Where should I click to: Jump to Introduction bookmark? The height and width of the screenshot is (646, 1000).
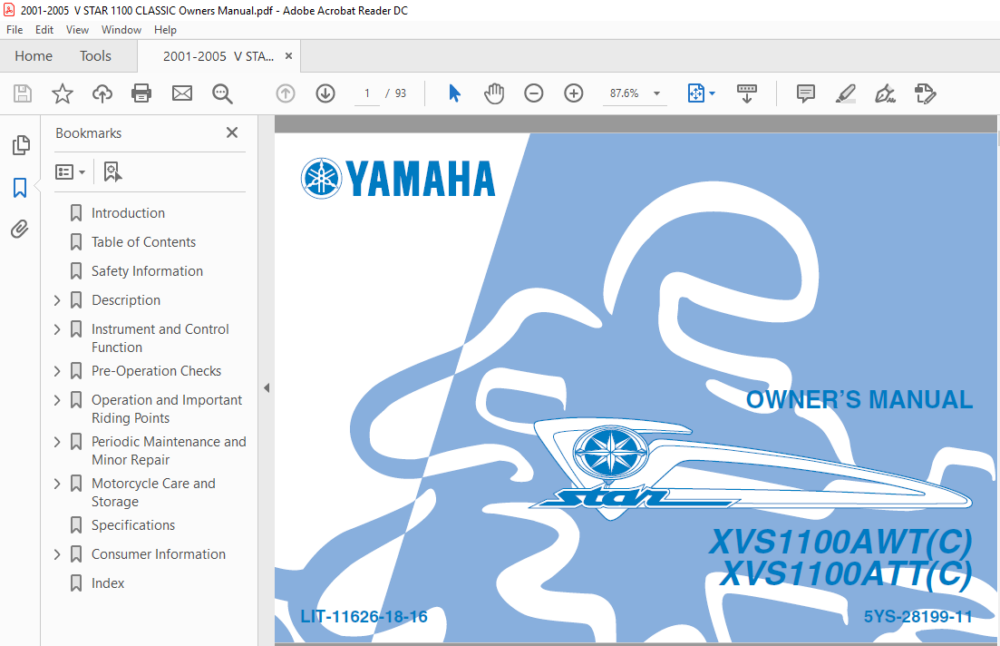128,213
